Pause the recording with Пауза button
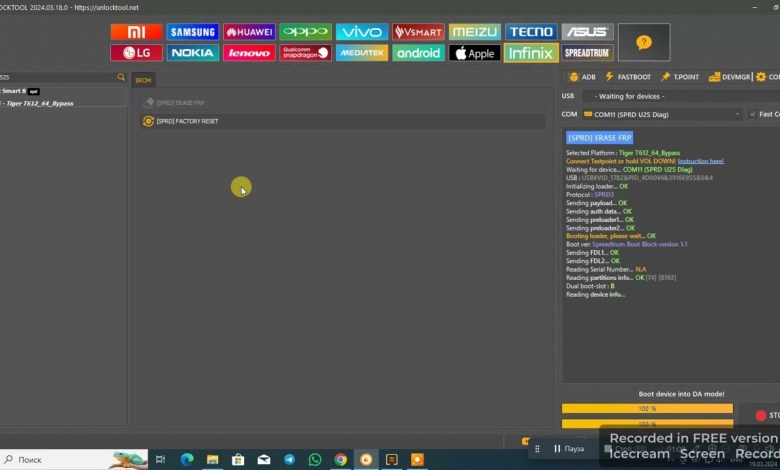This screenshot has height=470, width=780. (569, 449)
